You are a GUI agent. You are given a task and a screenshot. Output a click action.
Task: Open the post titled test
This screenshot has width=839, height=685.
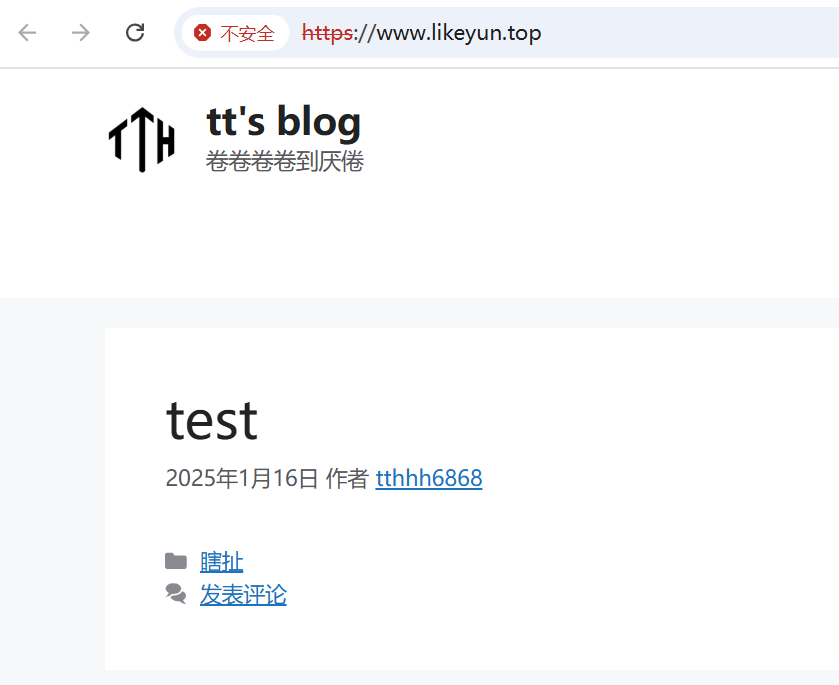click(212, 421)
